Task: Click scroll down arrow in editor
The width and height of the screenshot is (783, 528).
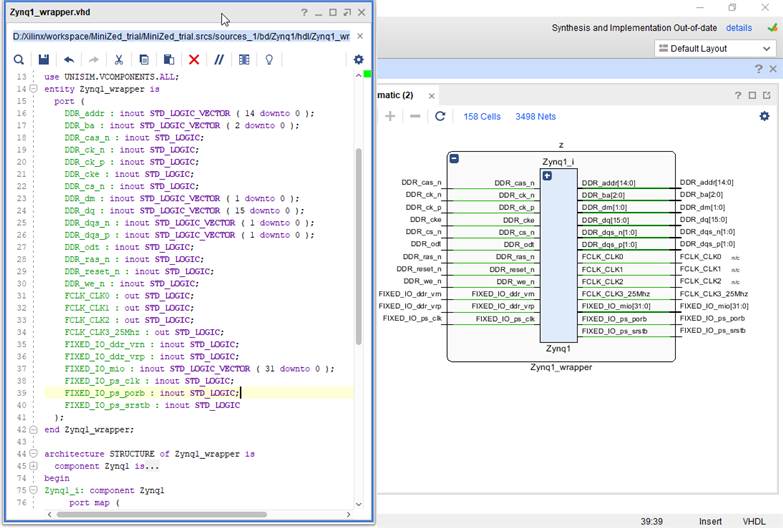Action: coord(359,504)
